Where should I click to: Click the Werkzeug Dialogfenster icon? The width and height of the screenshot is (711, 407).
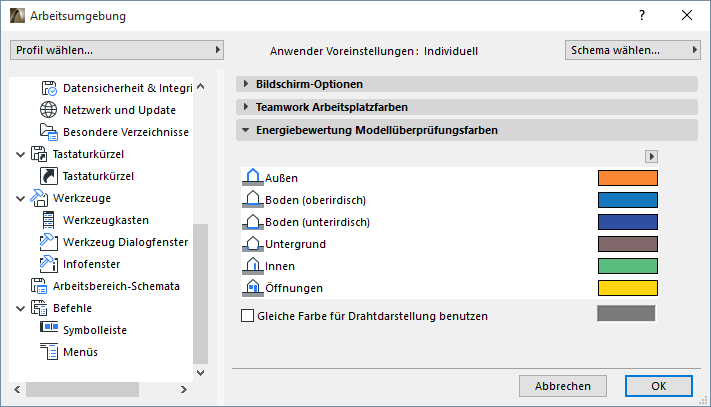pyautogui.click(x=50, y=242)
